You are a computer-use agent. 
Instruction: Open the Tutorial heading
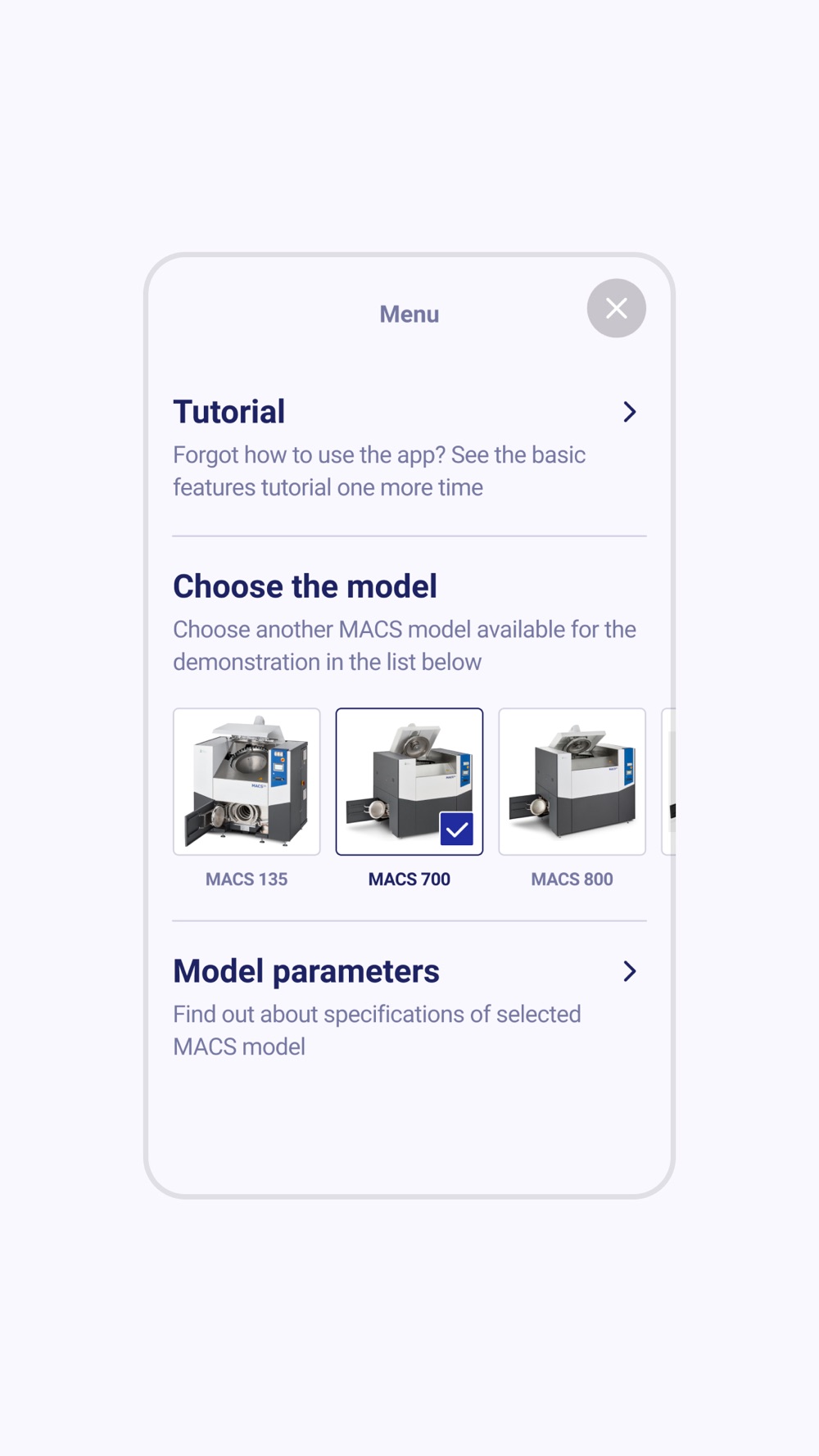pyautogui.click(x=229, y=412)
